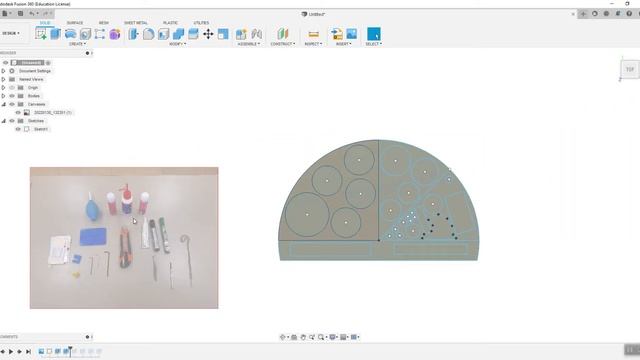Switch to the Mesh tab
The width and height of the screenshot is (640, 360).
[x=104, y=23]
